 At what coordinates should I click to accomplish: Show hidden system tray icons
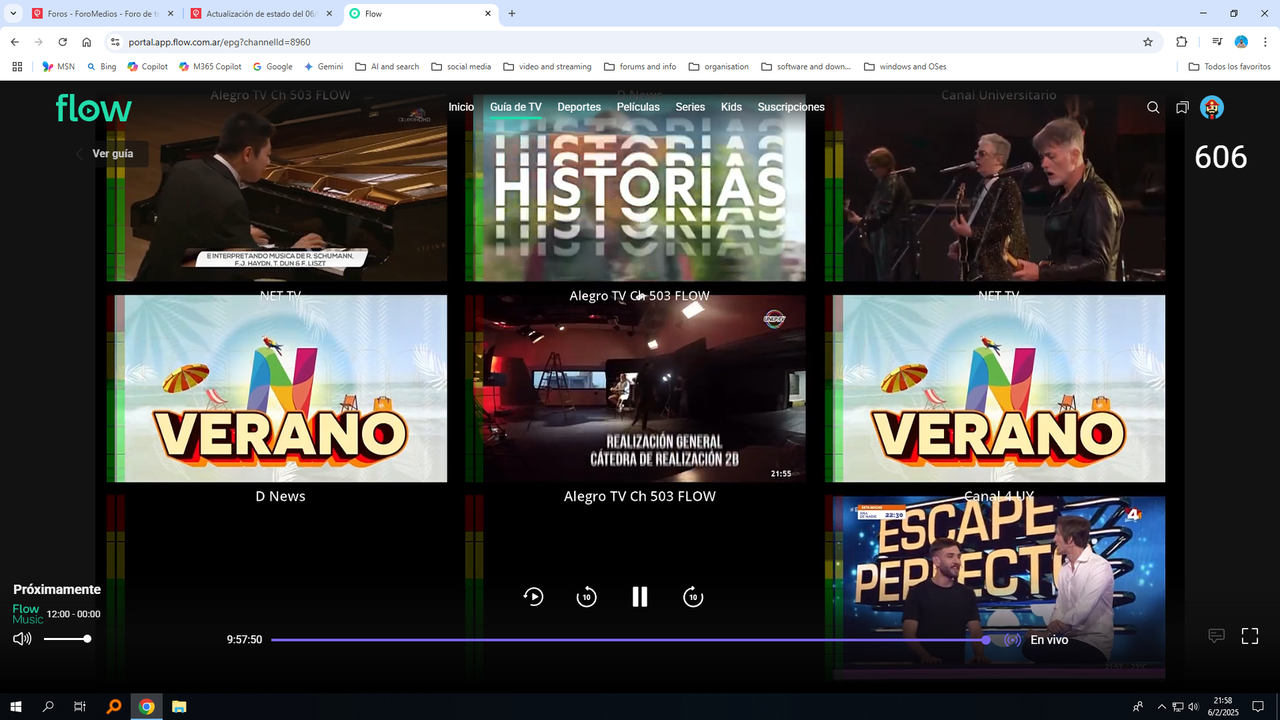point(1161,707)
